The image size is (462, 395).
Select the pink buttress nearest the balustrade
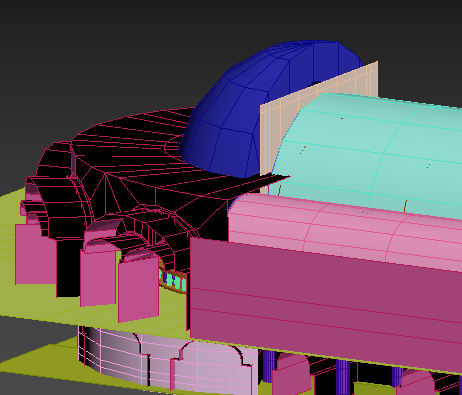tap(139, 290)
